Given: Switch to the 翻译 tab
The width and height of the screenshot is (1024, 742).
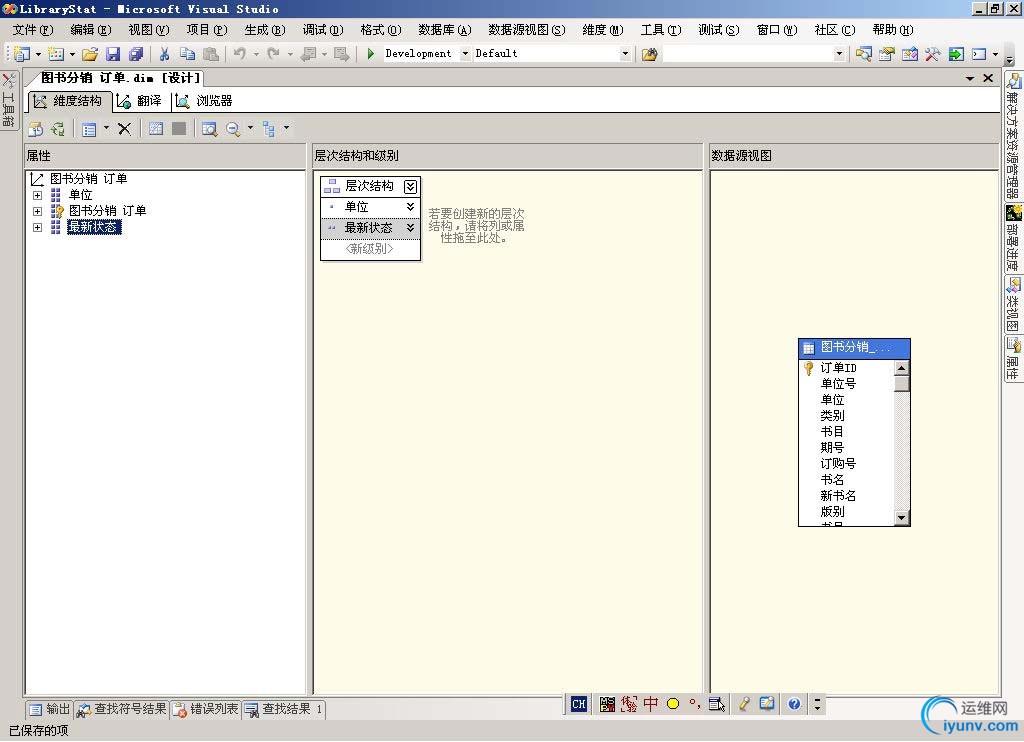Looking at the screenshot, I should [140, 101].
